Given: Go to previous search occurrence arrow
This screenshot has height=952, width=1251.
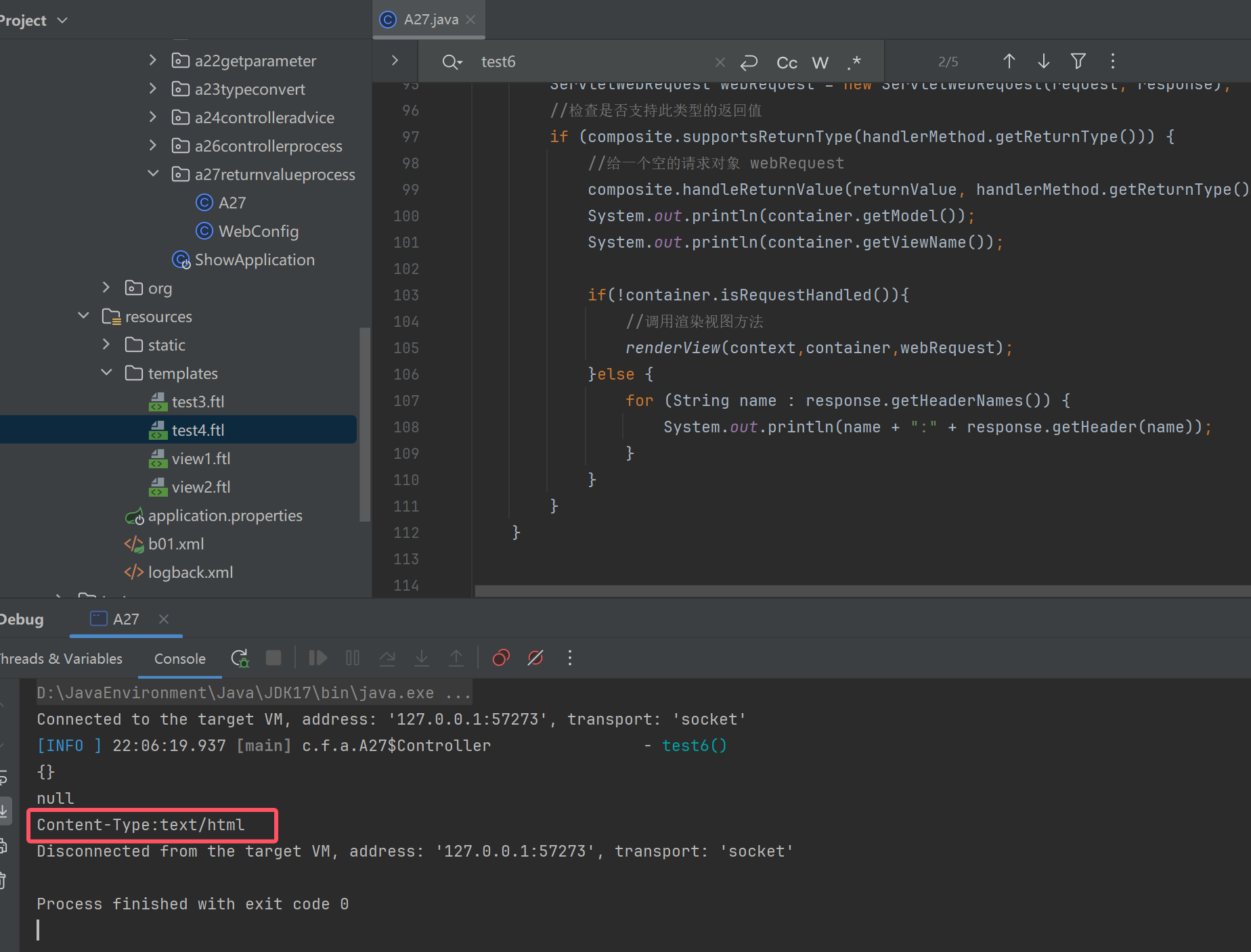Looking at the screenshot, I should (1009, 62).
